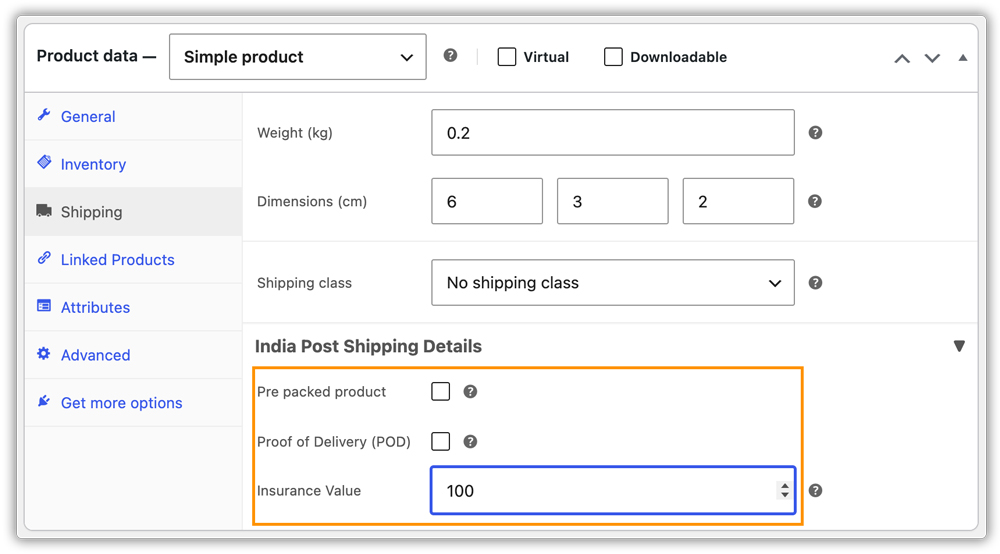
Task: Click the India Post Shipping Details heading
Action: click(369, 346)
